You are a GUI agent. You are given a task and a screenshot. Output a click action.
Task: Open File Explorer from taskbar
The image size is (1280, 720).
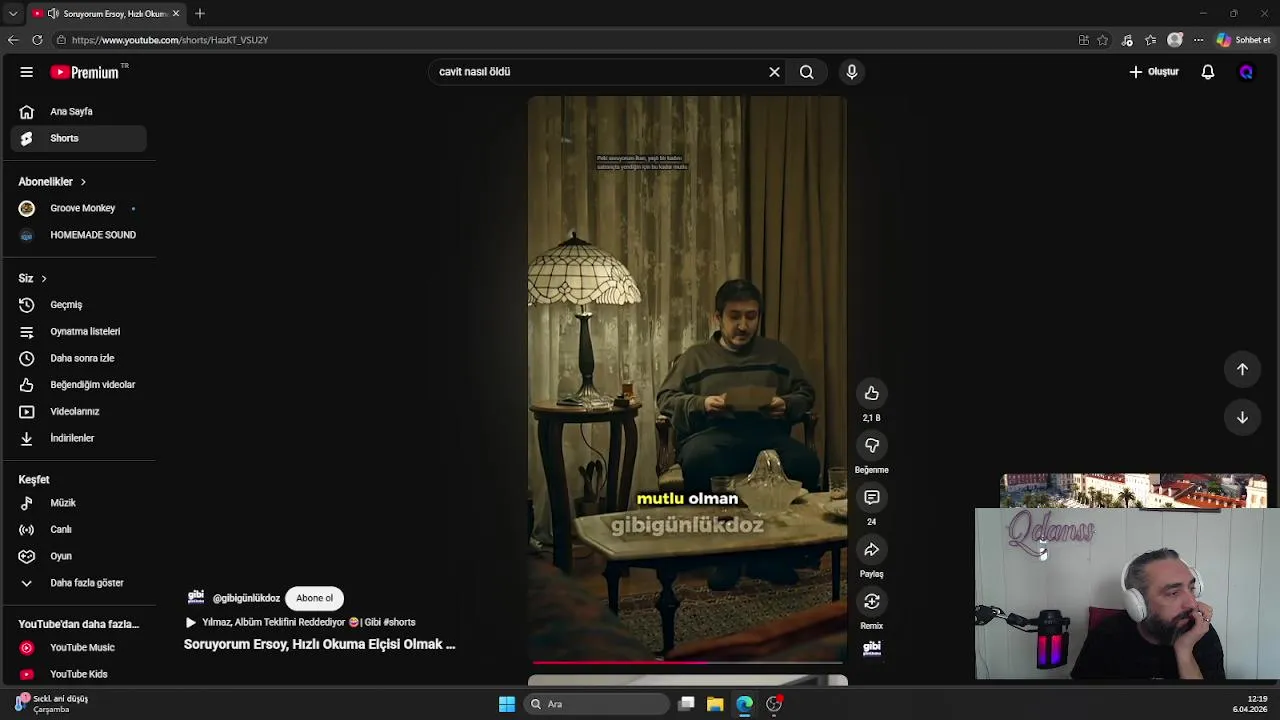[715, 704]
